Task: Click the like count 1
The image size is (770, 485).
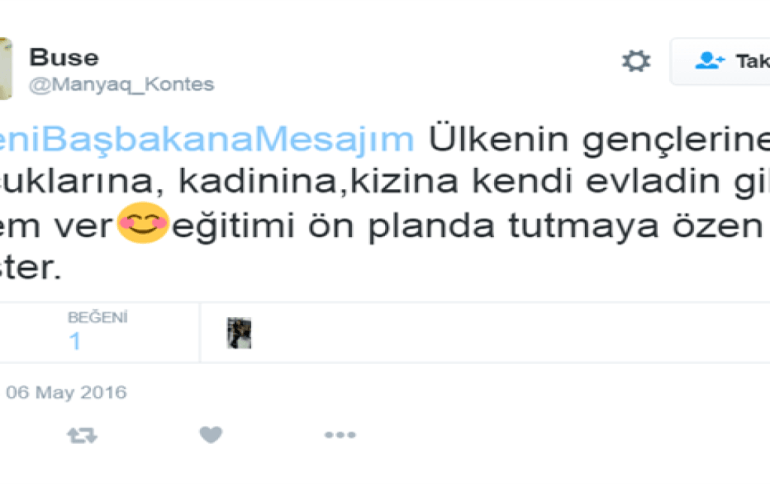Action: point(75,341)
